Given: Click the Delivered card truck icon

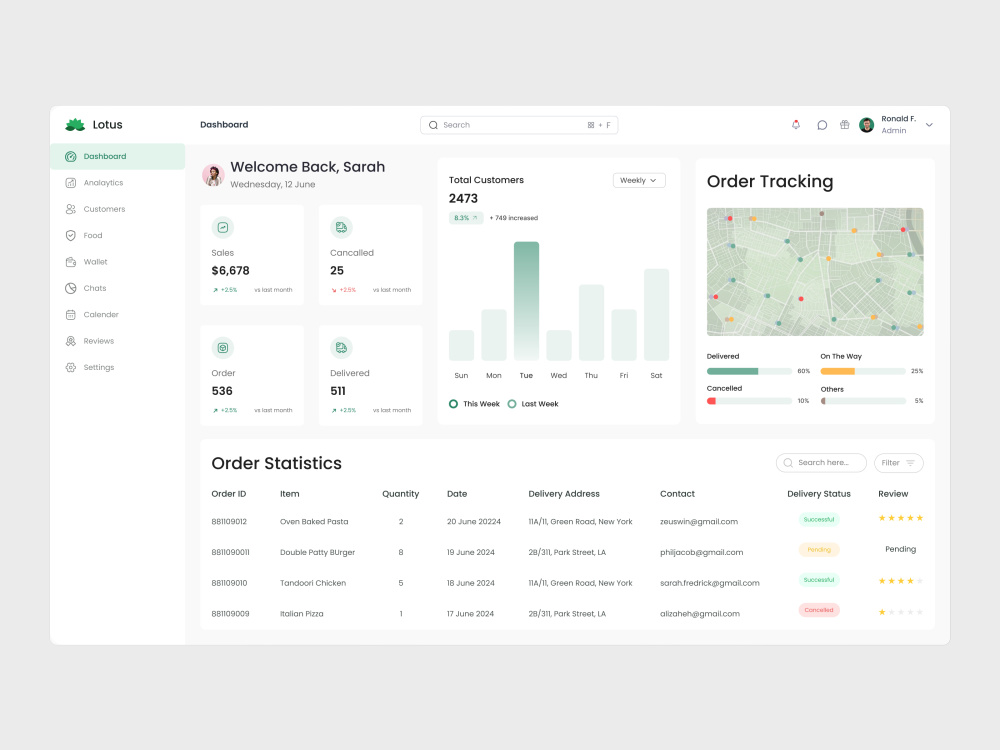Looking at the screenshot, I should [341, 348].
